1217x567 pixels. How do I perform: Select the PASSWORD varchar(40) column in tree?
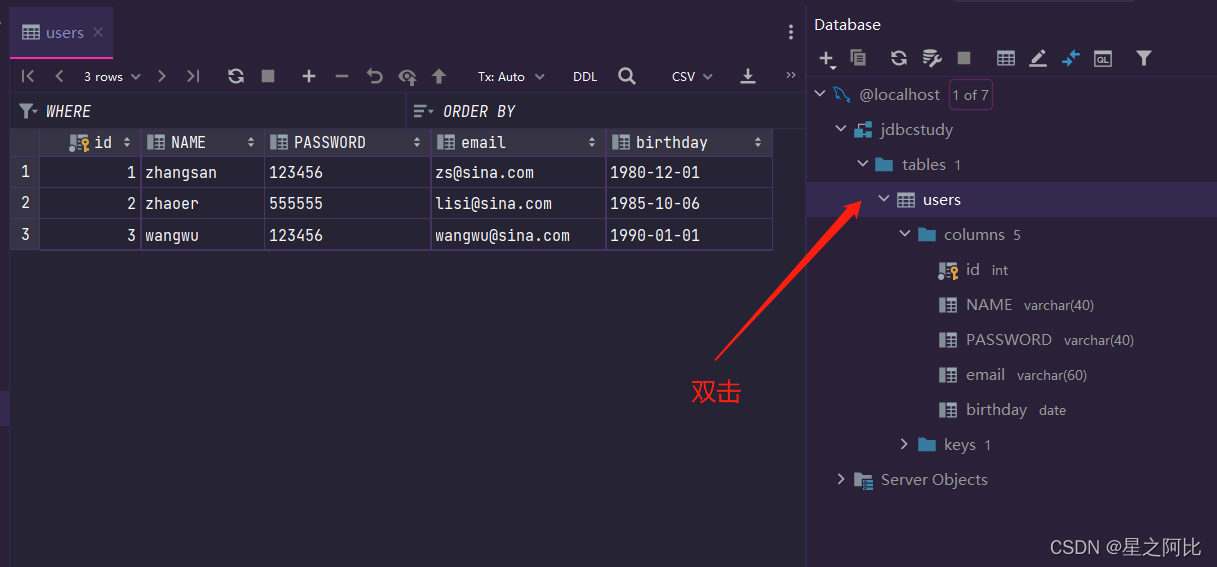1035,339
